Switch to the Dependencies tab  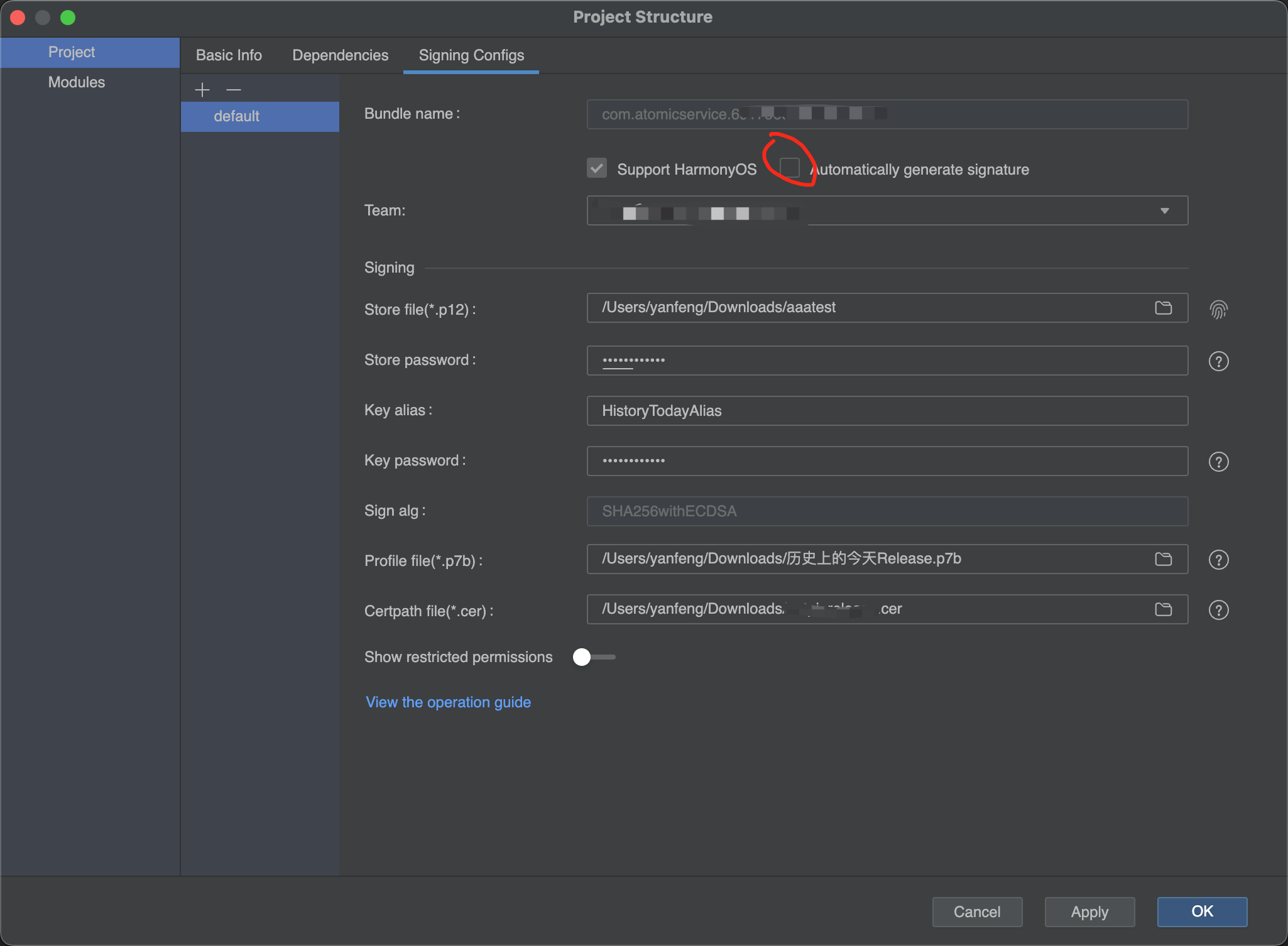pos(340,55)
